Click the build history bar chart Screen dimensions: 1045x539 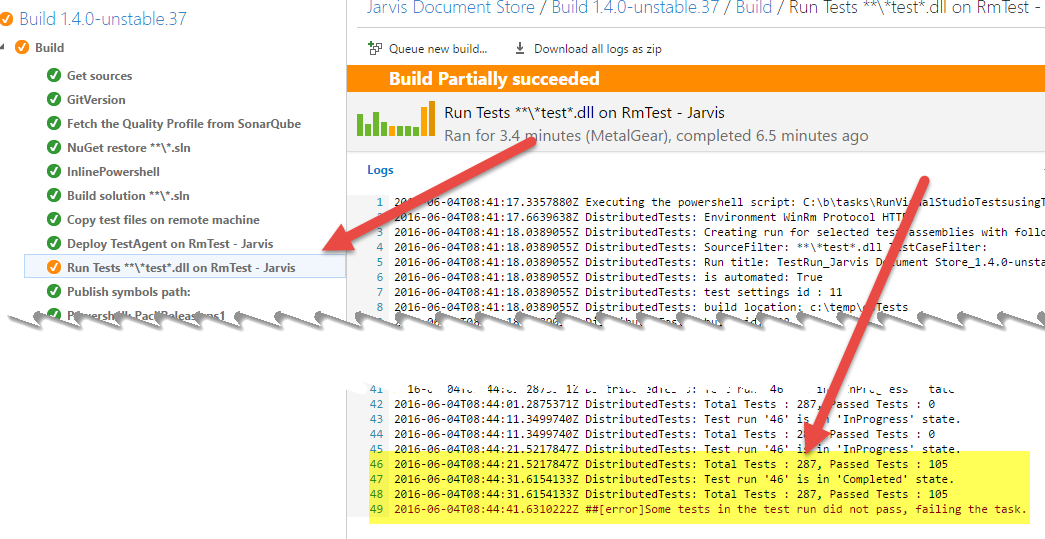tap(396, 119)
